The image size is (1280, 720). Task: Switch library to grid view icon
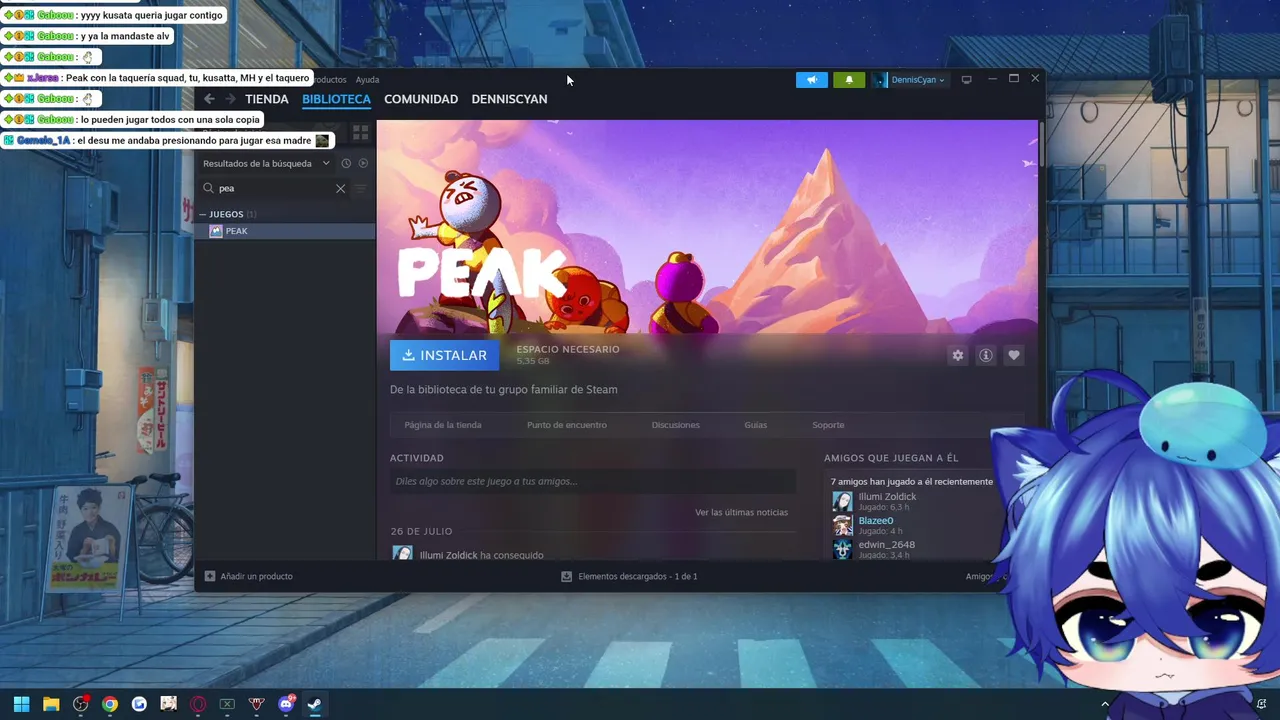(360, 132)
